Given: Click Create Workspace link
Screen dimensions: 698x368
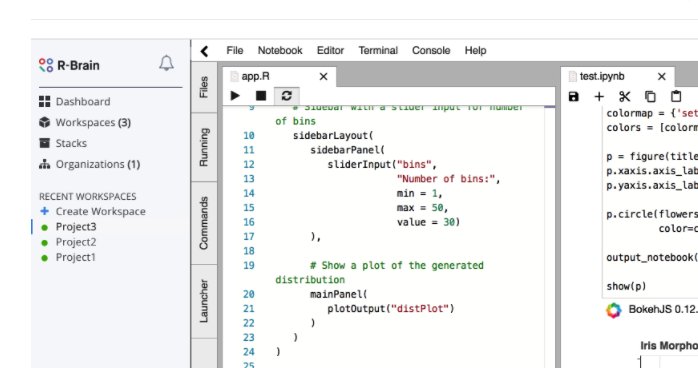Looking at the screenshot, I should click(101, 211).
